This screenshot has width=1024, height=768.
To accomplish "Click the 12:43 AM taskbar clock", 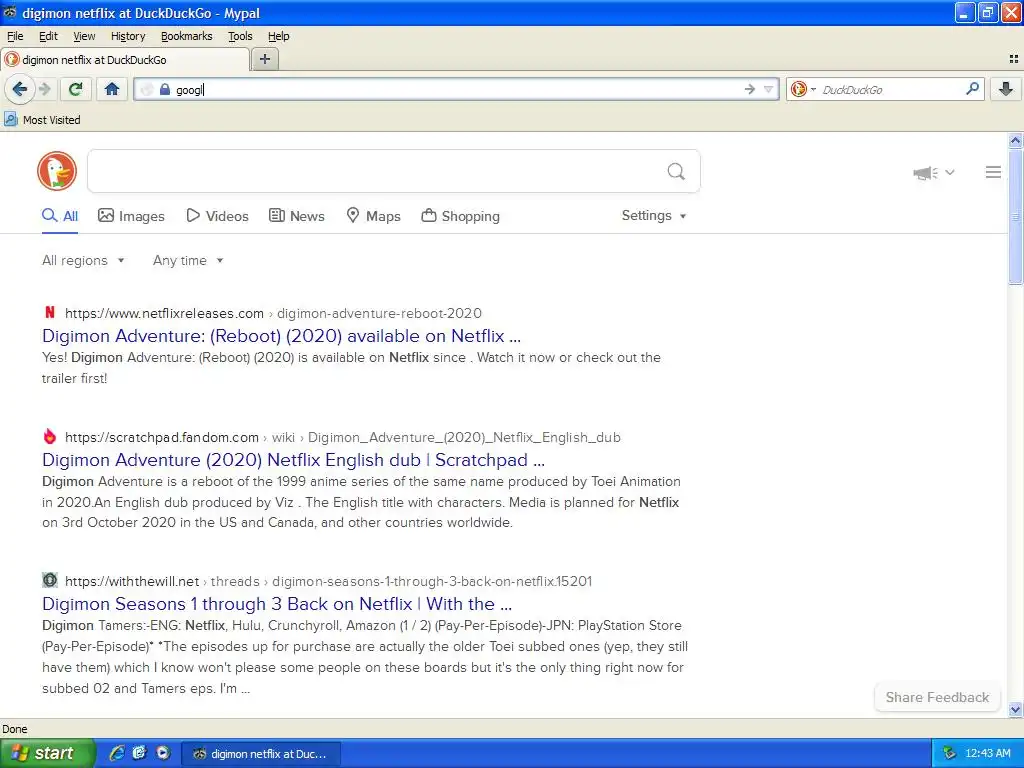I will coord(988,753).
